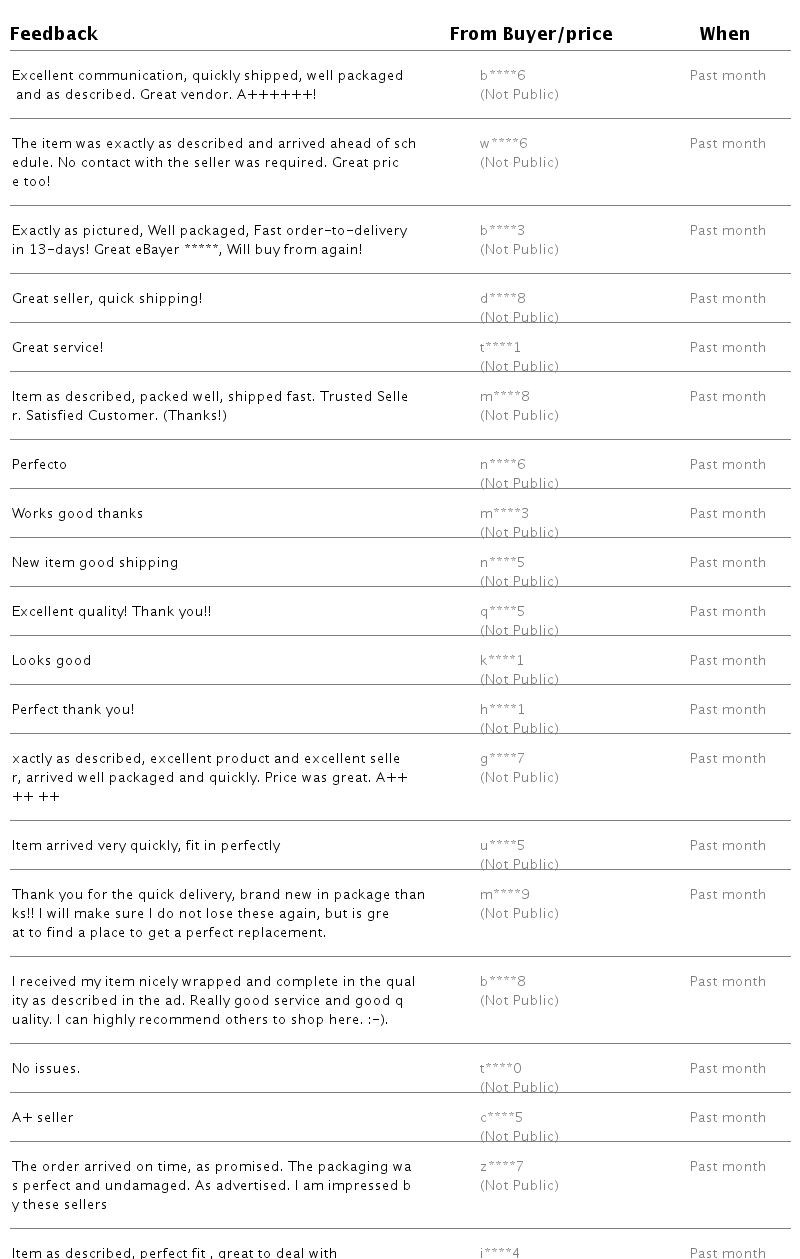Click the 'No issues.' feedback comment

pos(46,1068)
